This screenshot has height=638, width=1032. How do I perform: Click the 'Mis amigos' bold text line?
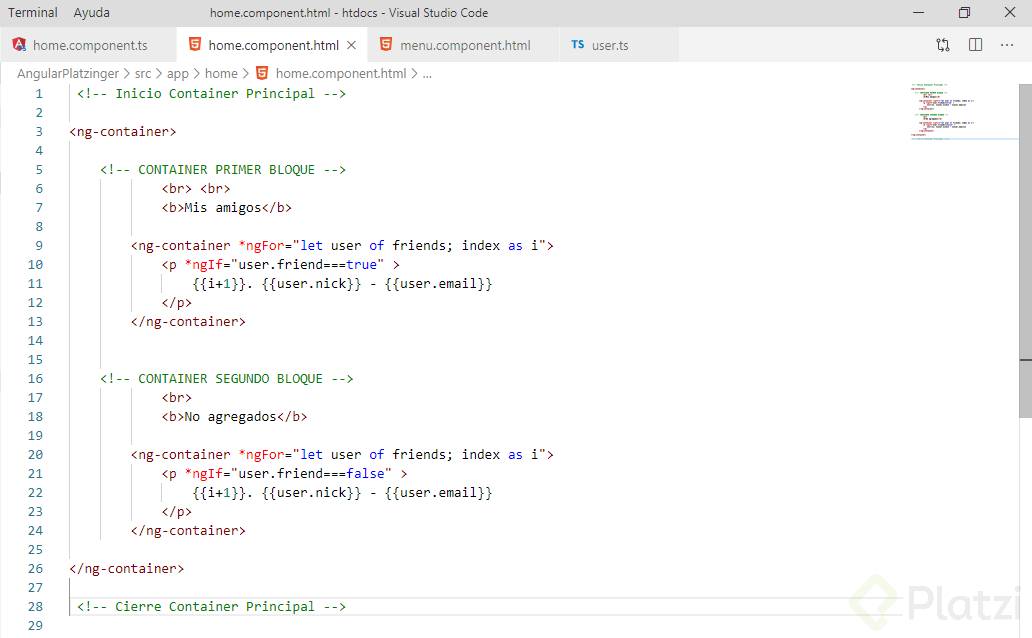click(226, 207)
